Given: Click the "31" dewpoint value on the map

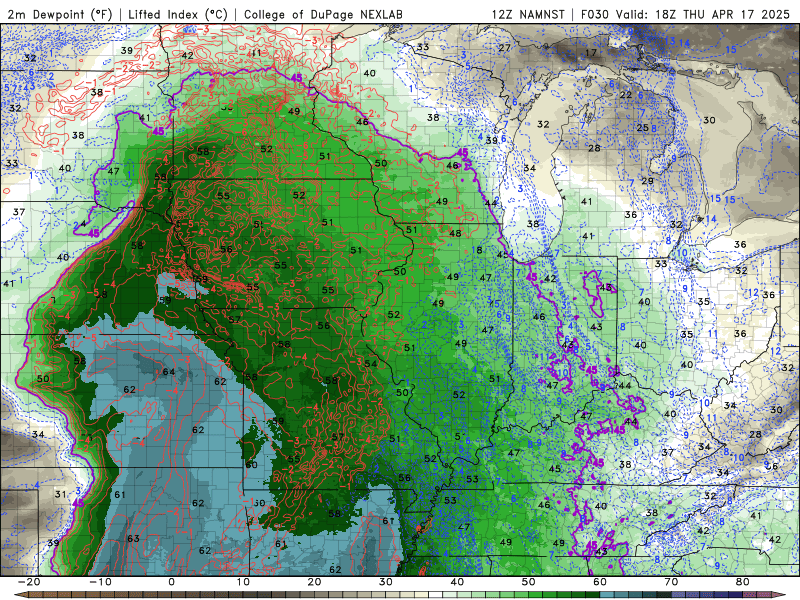Looking at the screenshot, I should pyautogui.click(x=61, y=494).
